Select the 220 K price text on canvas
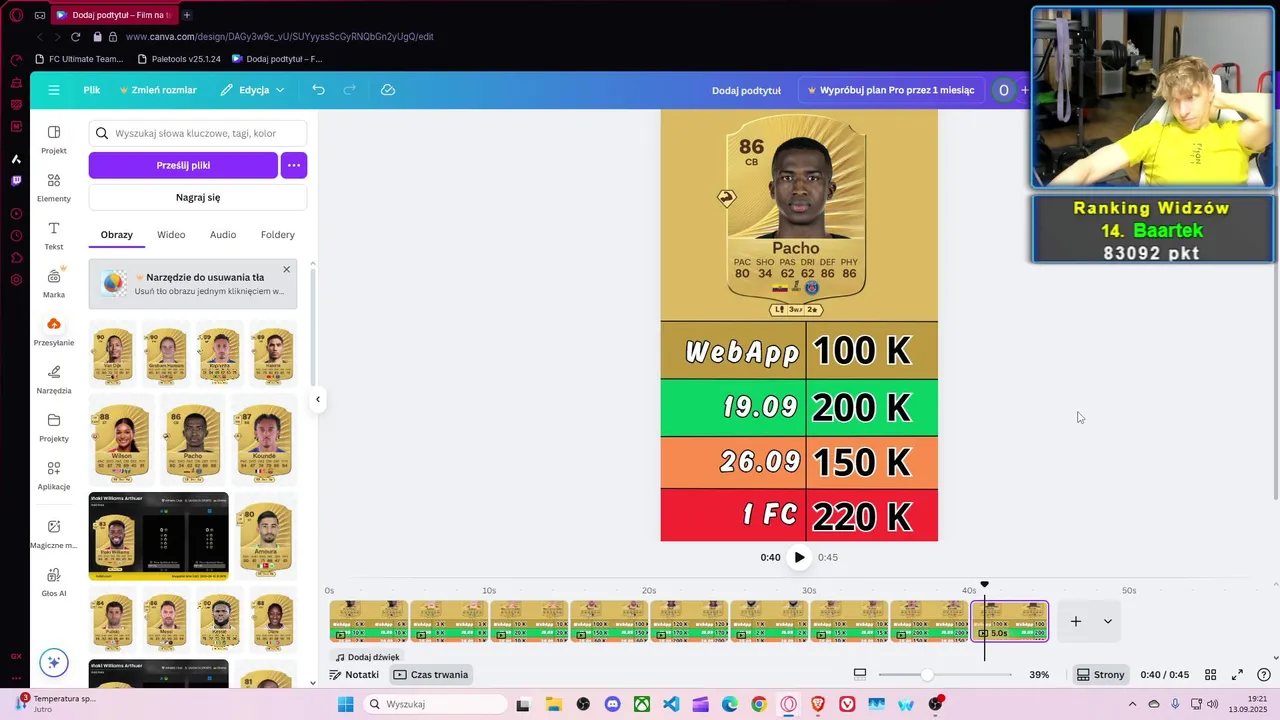1280x720 pixels. pos(862,516)
